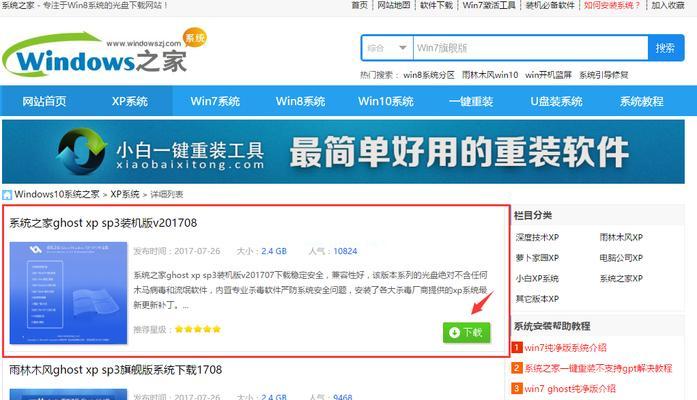The image size is (697, 400).
Task: Open tutorial win7纯净版系统介绍
Action: point(565,348)
